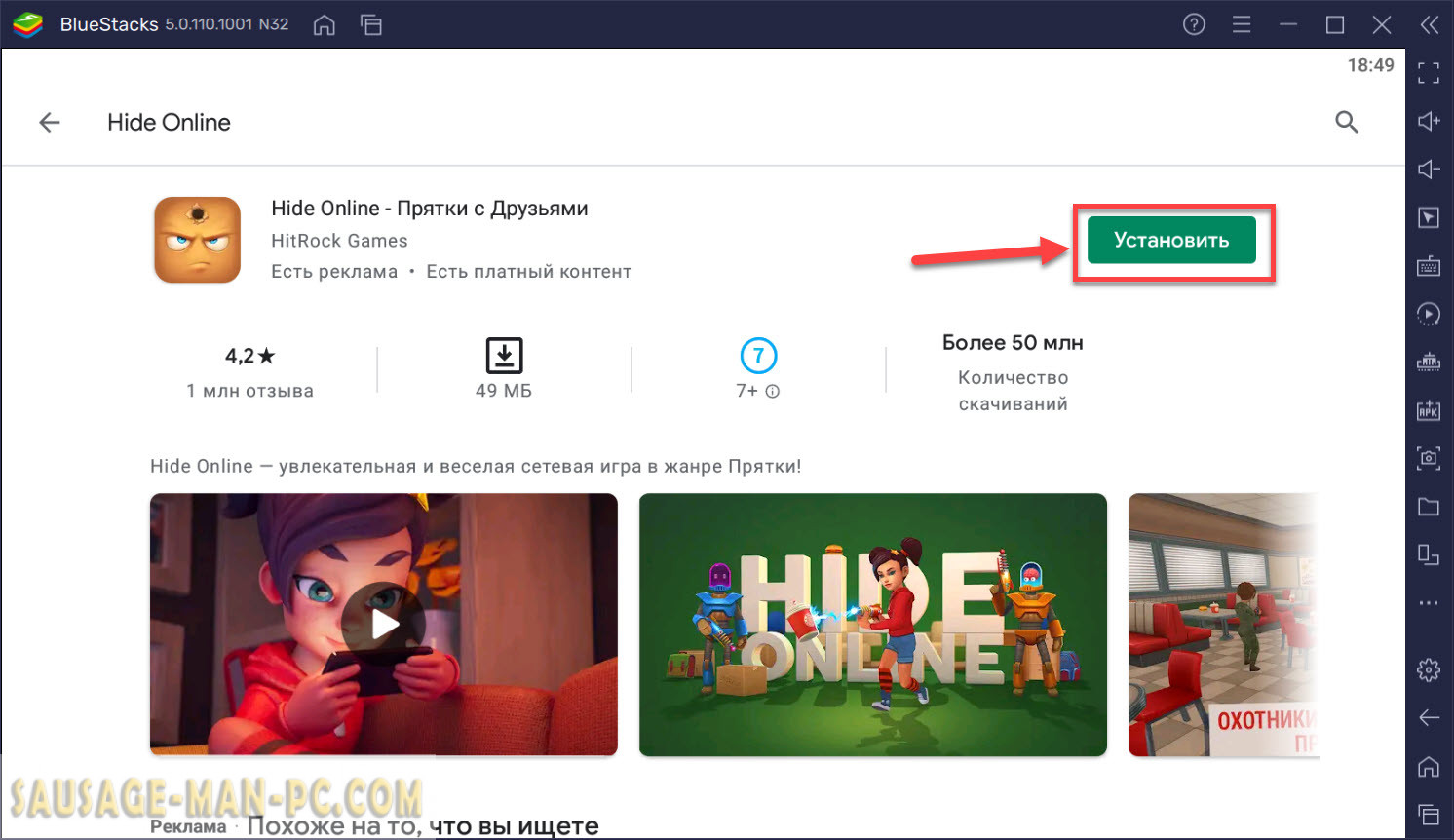1454x840 pixels.
Task: Click the 7+ age rating badge
Action: (758, 356)
